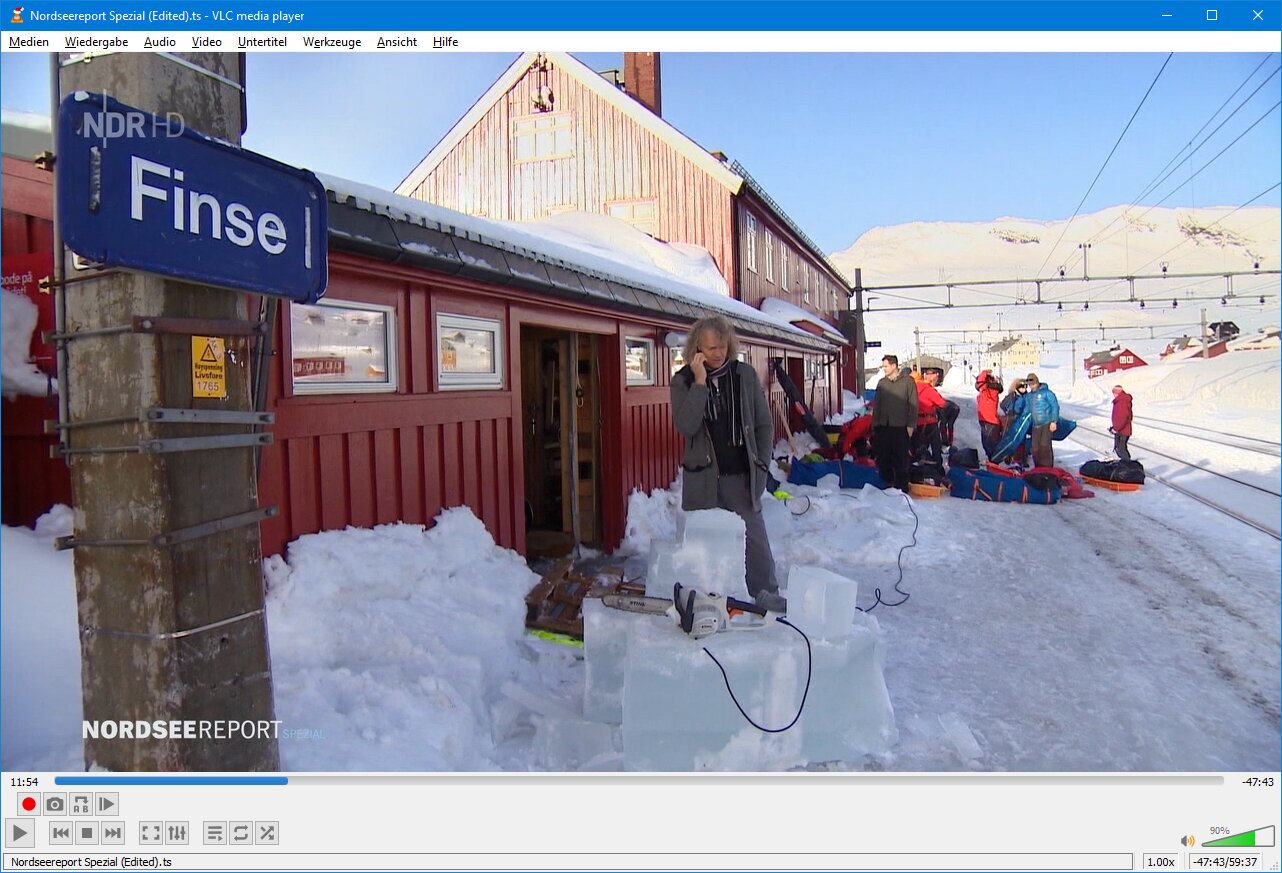The image size is (1282, 873).
Task: Expand the Werkzeuge menu
Action: (332, 42)
